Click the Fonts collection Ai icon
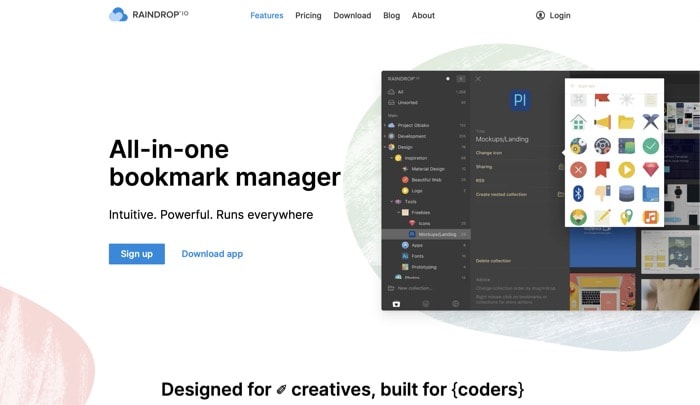This screenshot has width=700, height=405. (405, 256)
